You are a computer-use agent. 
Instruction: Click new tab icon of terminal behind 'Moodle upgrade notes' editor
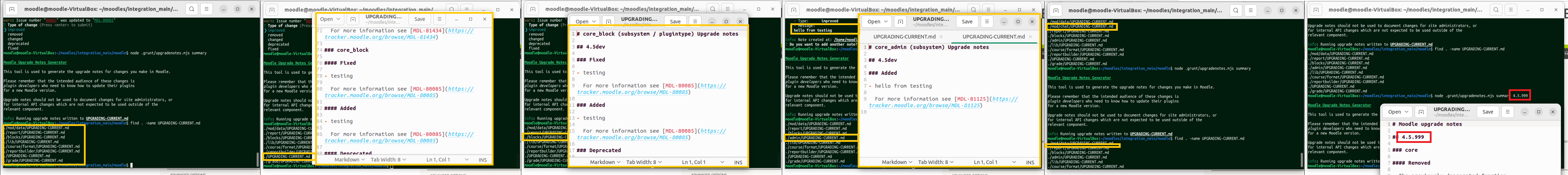[x=1316, y=10]
